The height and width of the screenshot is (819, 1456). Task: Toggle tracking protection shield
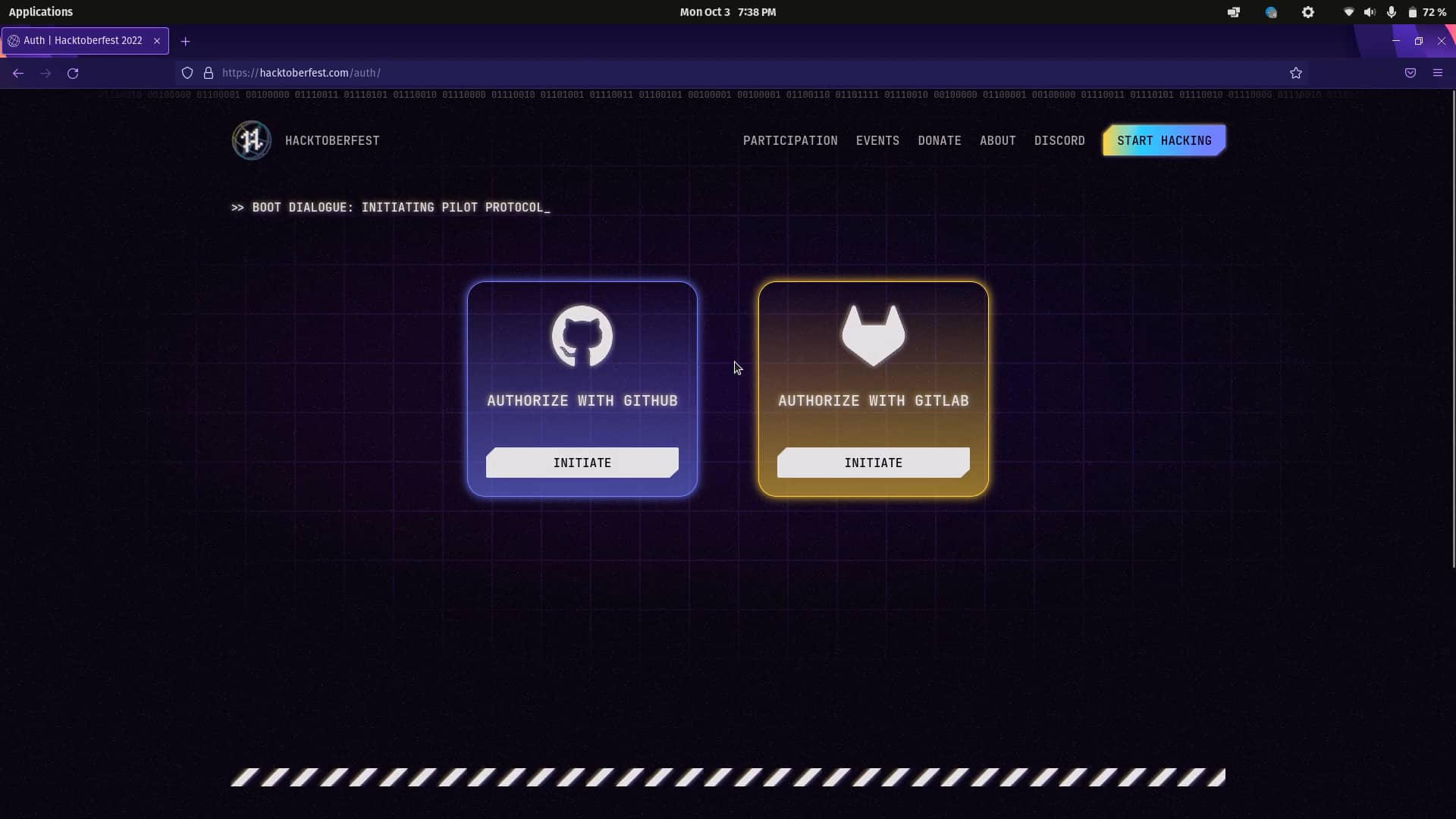187,73
